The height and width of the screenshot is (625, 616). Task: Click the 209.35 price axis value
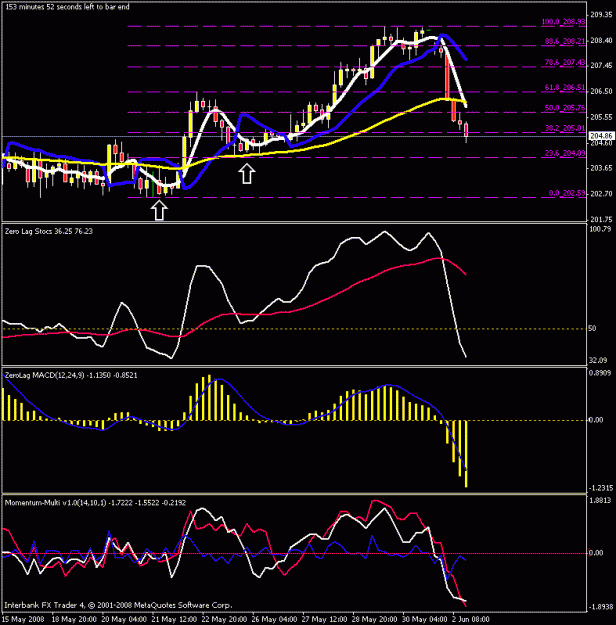point(601,15)
